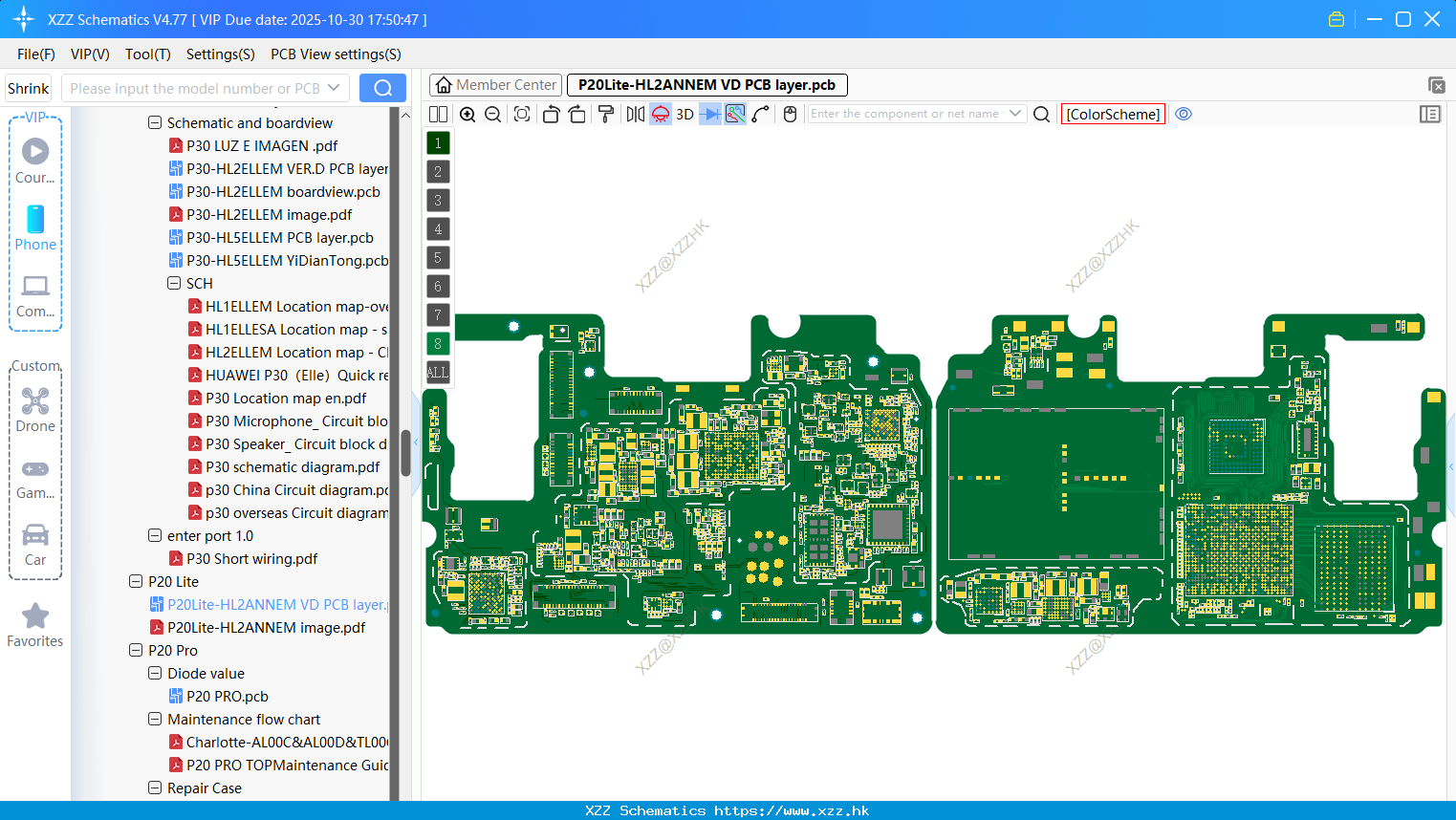Collapse the Repair Case folder
This screenshot has width=1456, height=820.
point(155,788)
